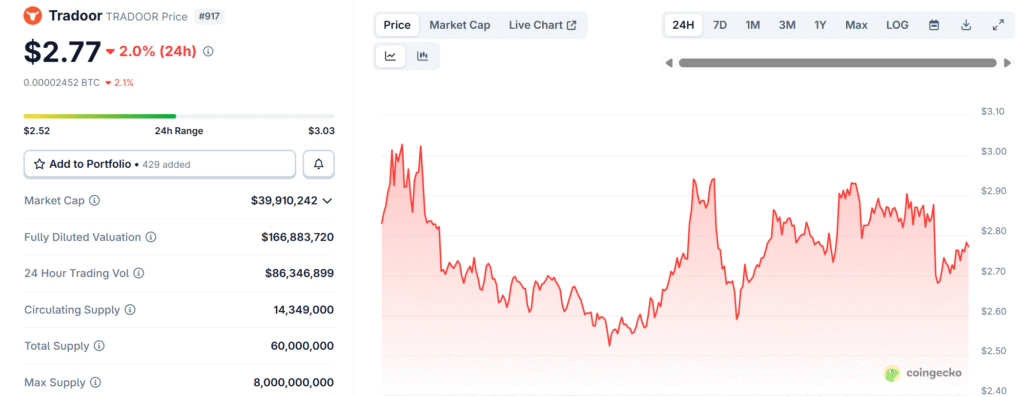This screenshot has height=397, width=1024.
Task: Click the price alert bell icon
Action: [319, 164]
